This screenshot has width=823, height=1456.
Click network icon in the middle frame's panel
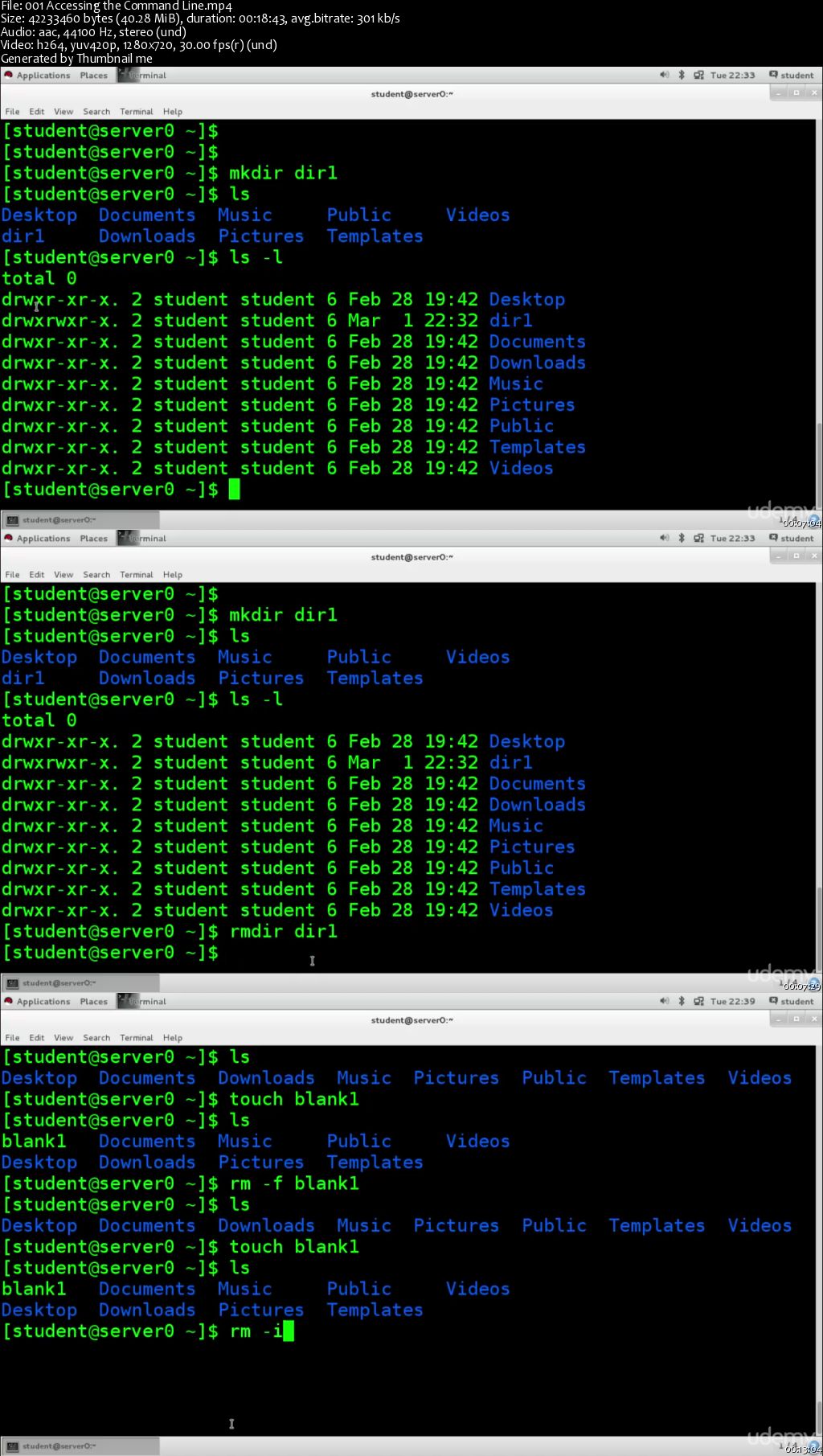pyautogui.click(x=698, y=538)
